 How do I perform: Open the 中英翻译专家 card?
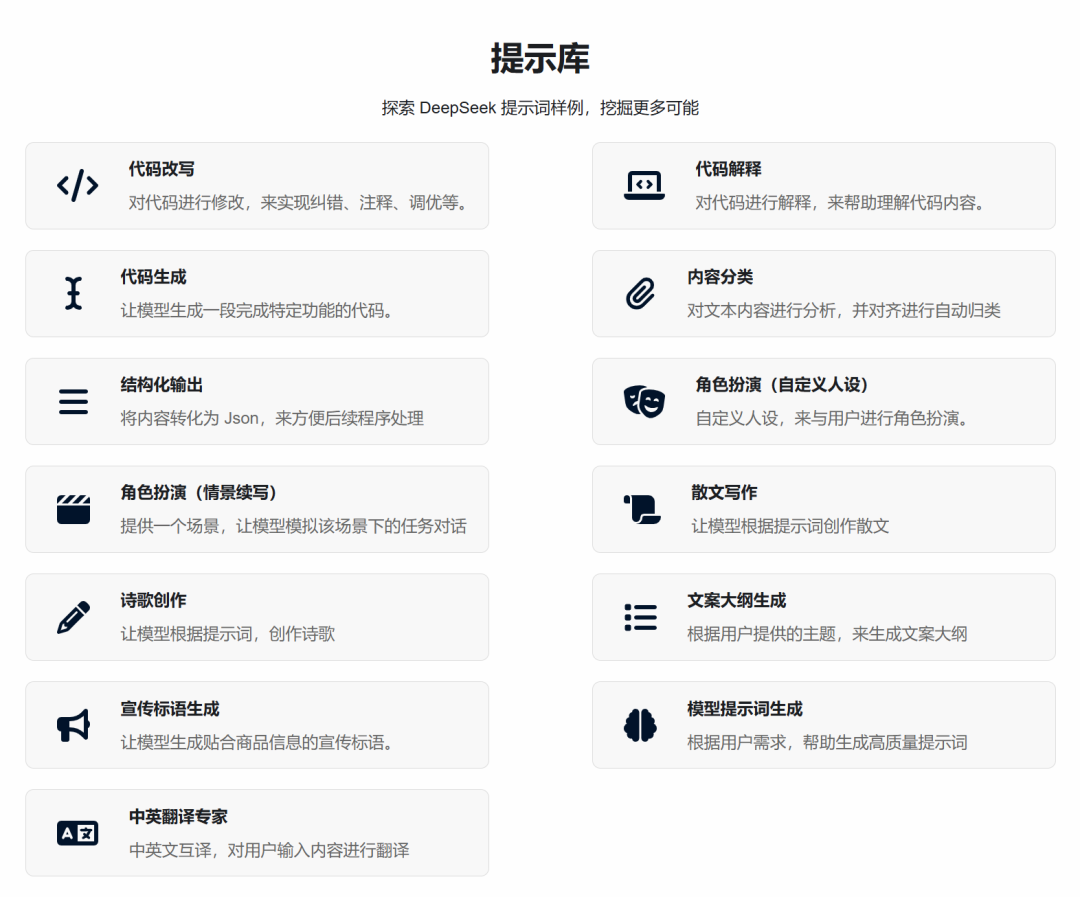pos(257,832)
